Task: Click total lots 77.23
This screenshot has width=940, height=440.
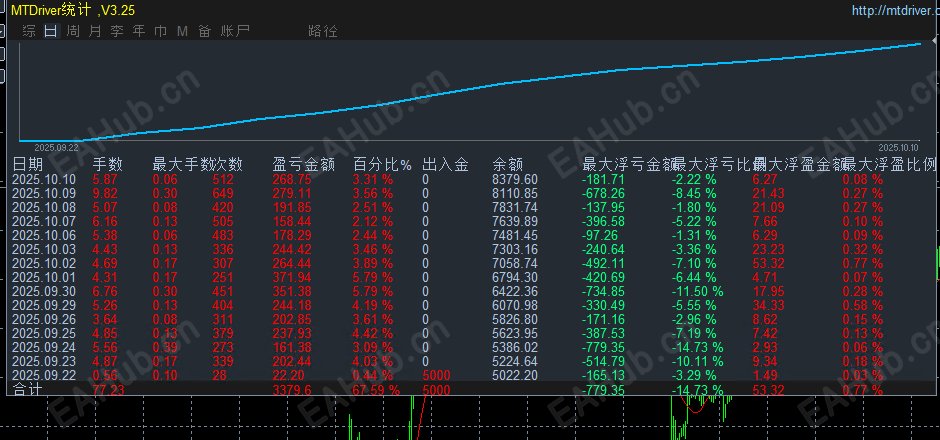Action: pyautogui.click(x=108, y=390)
